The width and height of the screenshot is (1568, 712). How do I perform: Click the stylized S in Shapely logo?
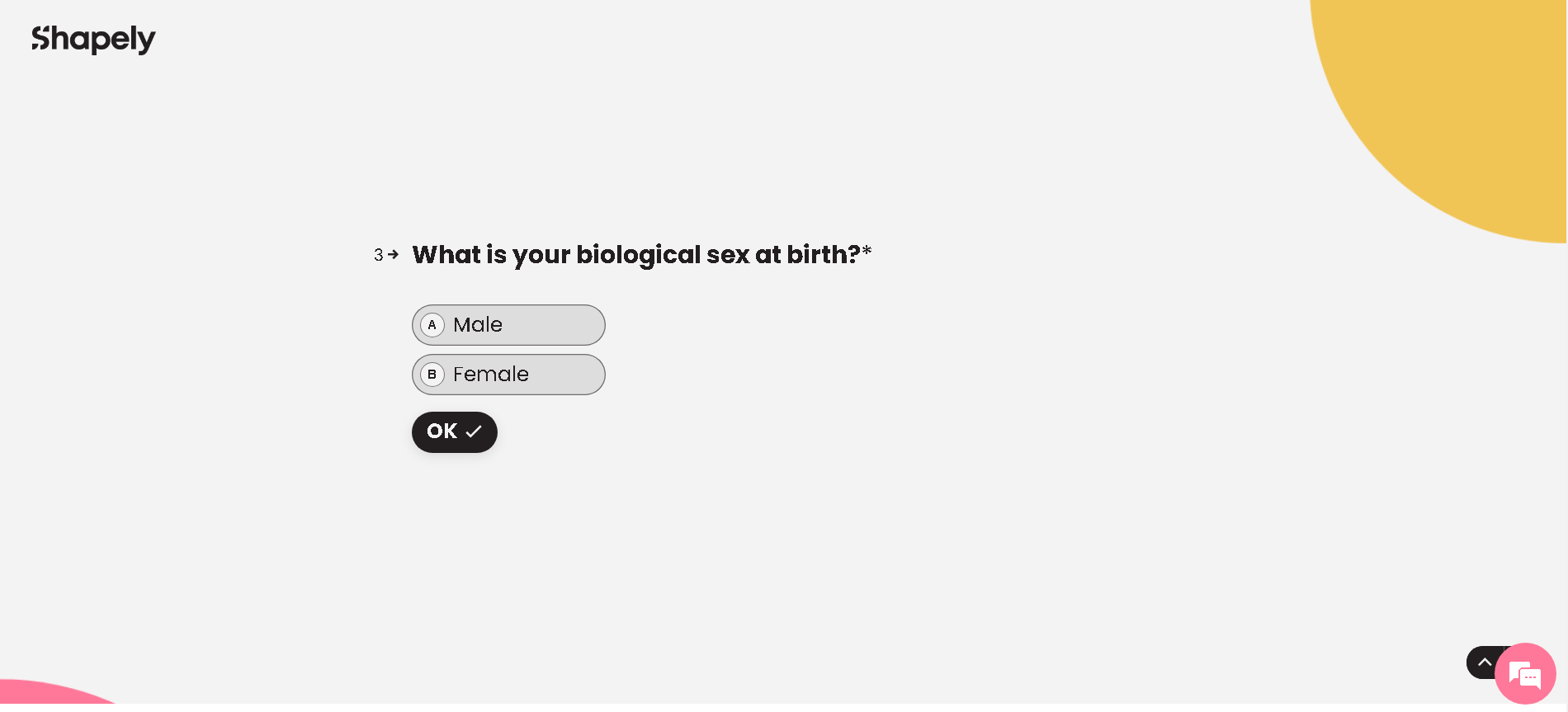coord(41,38)
